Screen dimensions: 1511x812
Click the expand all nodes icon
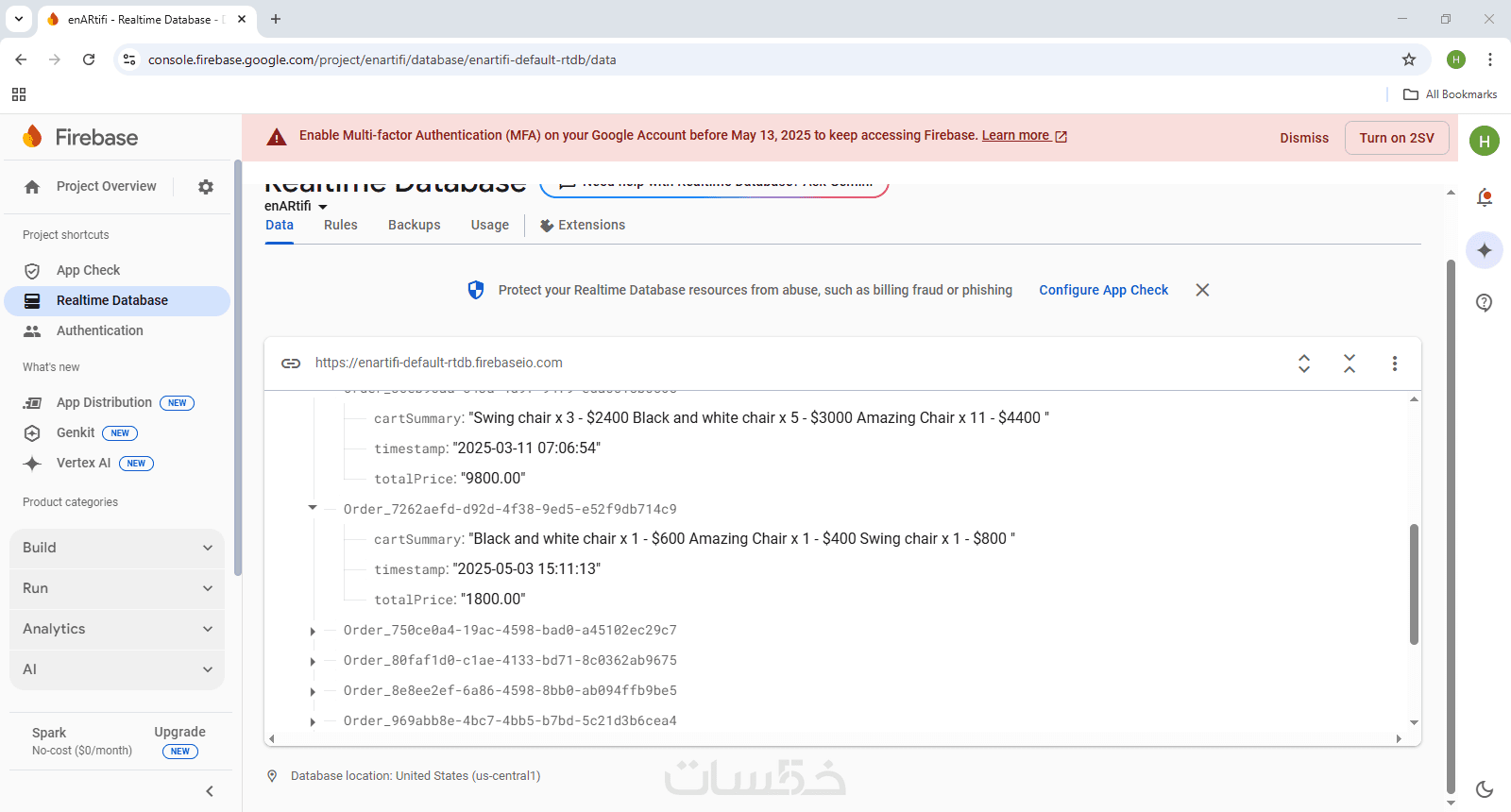tap(1304, 364)
